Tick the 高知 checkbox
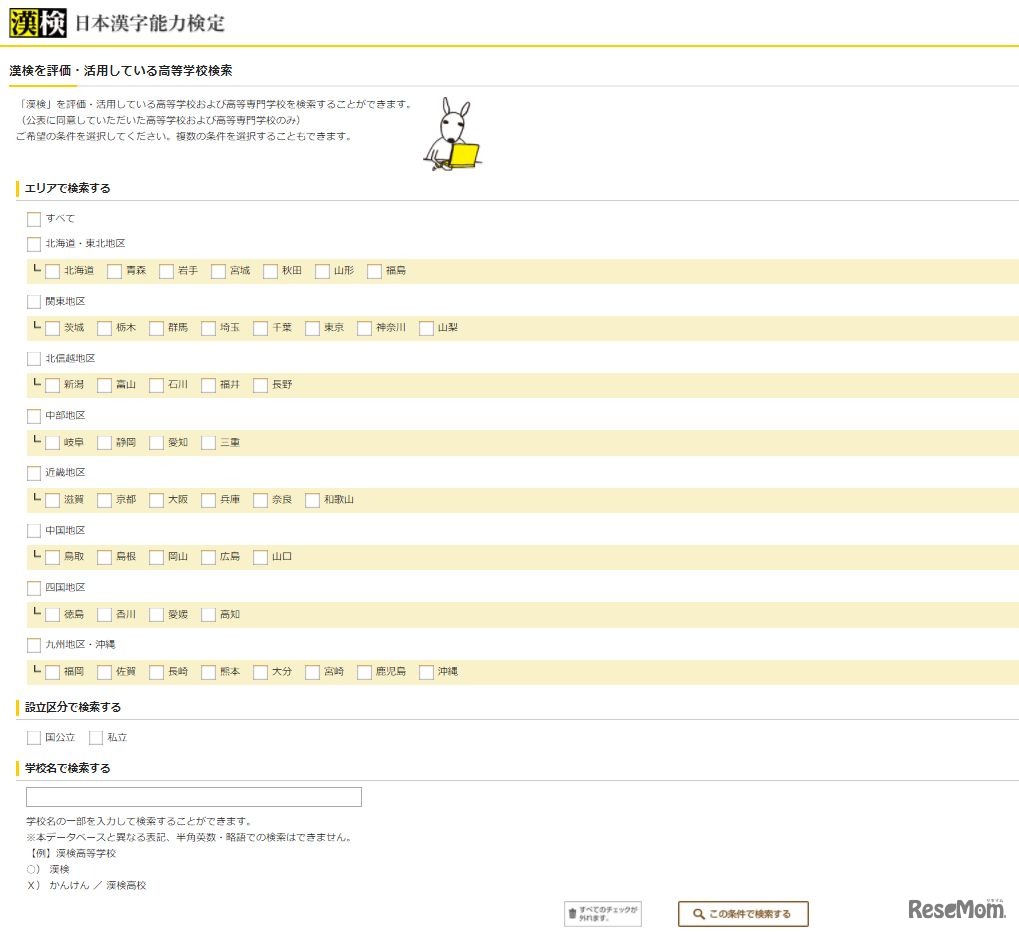1019x932 pixels. [x=209, y=615]
